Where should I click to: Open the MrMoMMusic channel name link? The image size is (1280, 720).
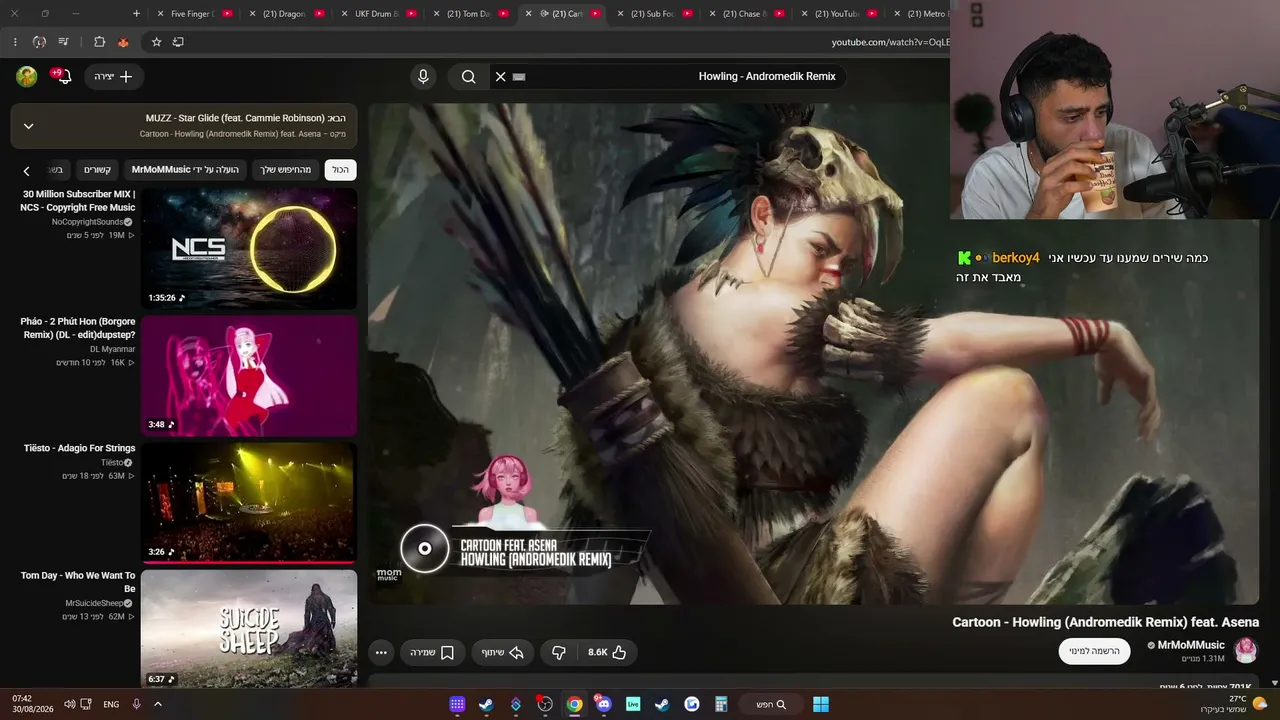(1191, 645)
